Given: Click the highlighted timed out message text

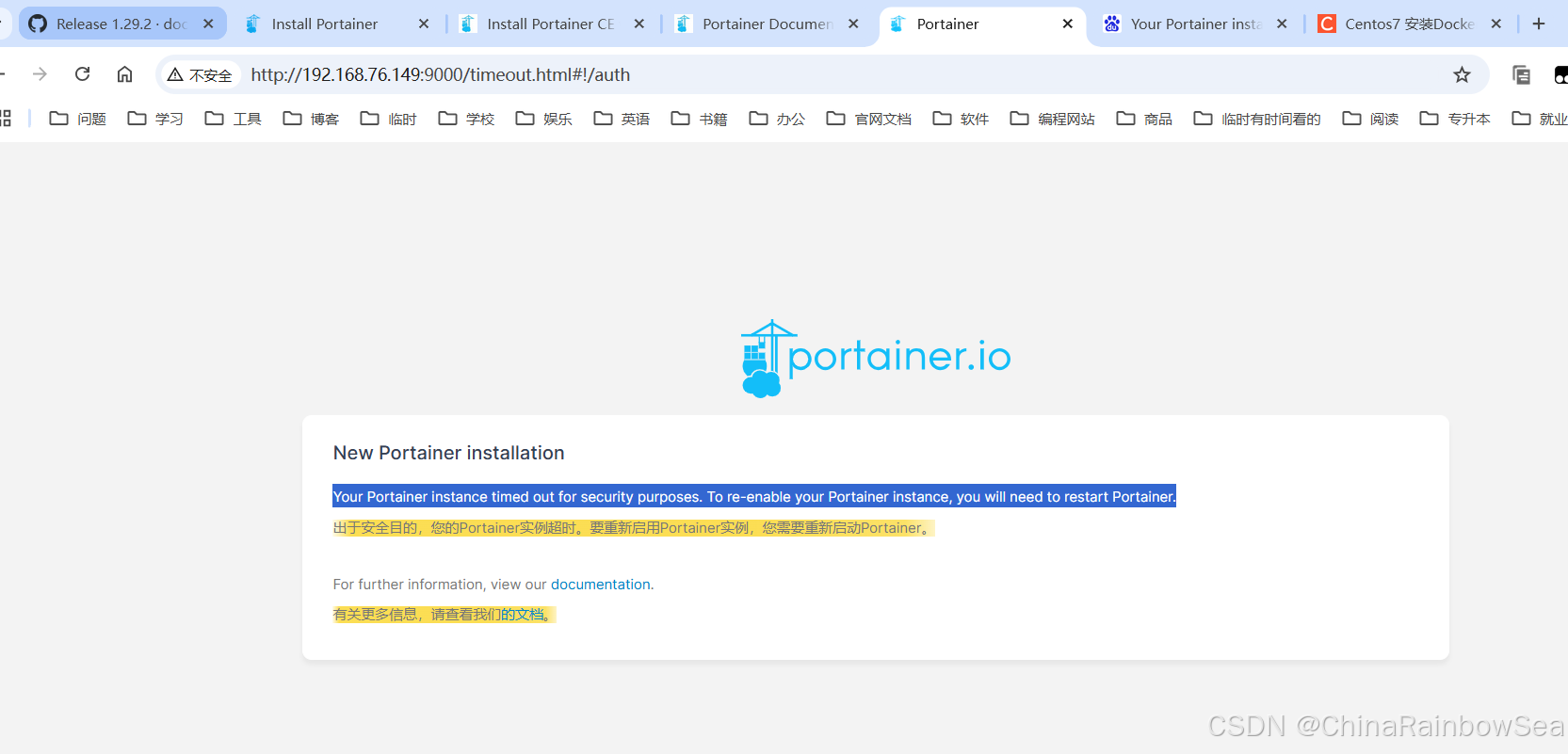Looking at the screenshot, I should (754, 496).
